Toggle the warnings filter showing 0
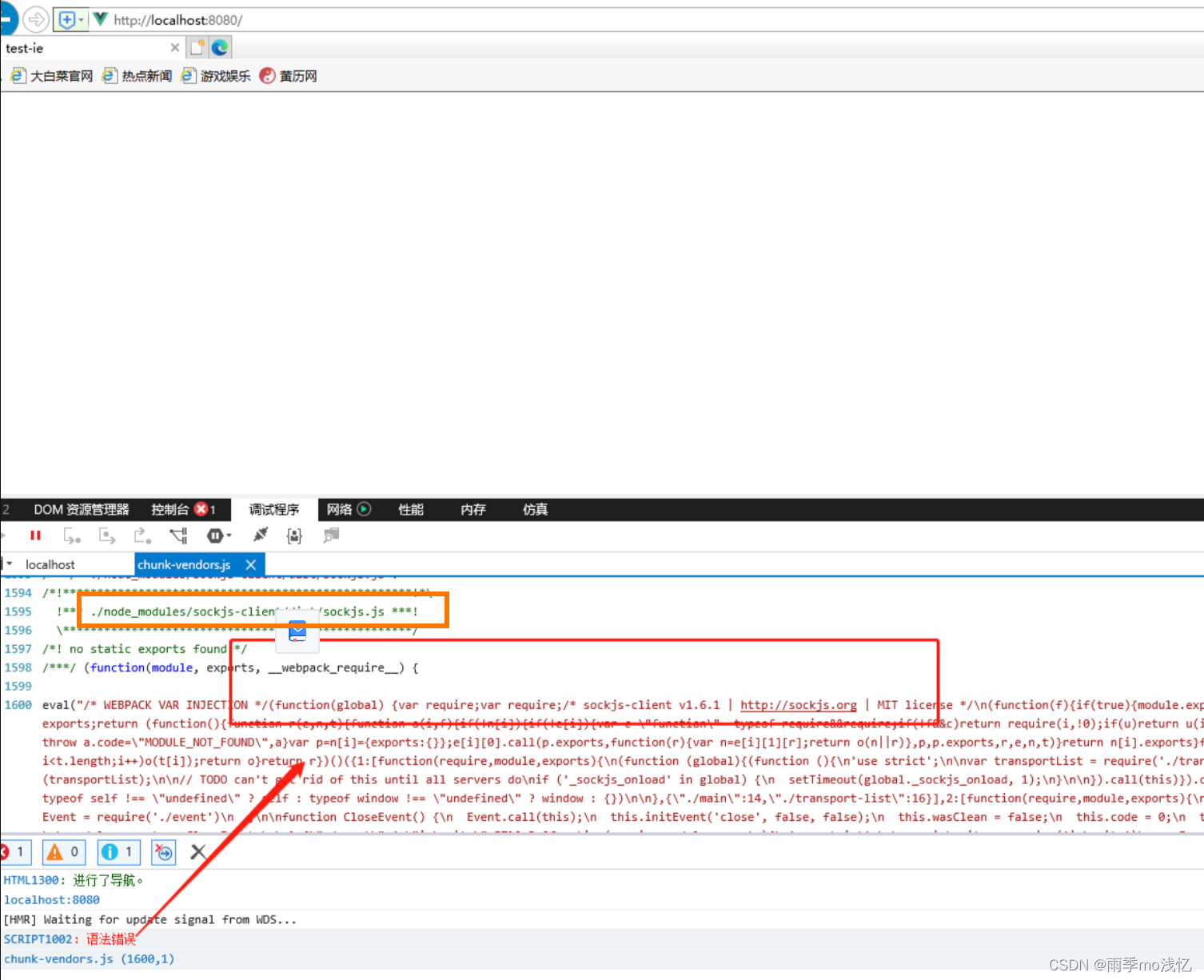Viewport: 1204px width, 980px height. (63, 852)
